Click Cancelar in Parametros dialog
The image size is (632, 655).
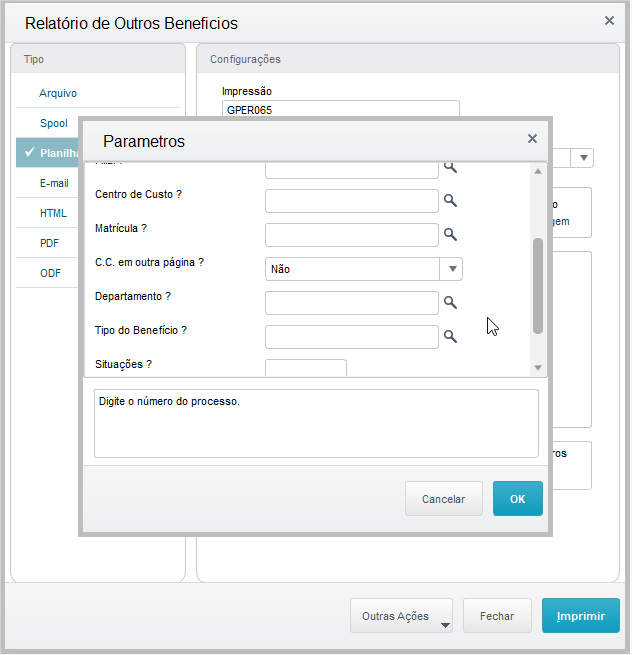pos(444,499)
